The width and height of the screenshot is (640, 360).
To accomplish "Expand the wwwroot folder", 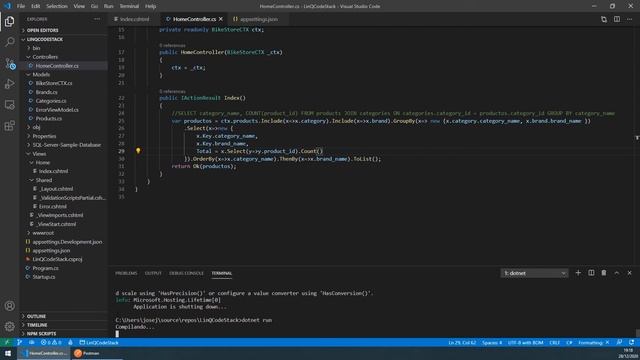I will (64, 233).
